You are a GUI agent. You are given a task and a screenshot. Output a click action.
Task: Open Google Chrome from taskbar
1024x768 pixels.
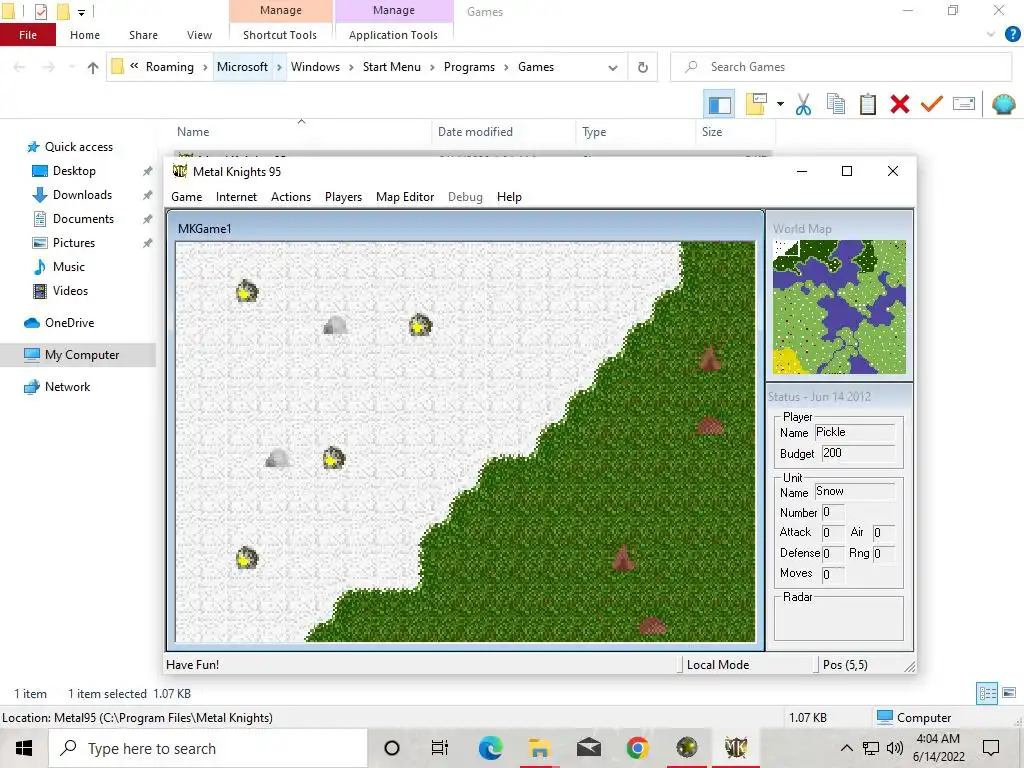tap(637, 748)
